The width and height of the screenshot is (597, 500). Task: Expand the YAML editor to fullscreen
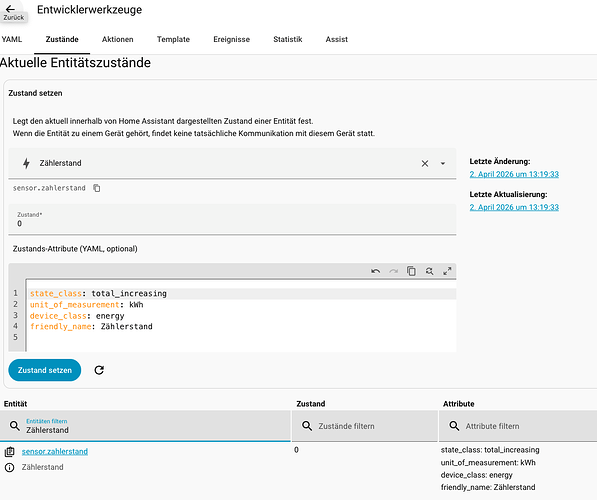pyautogui.click(x=447, y=271)
